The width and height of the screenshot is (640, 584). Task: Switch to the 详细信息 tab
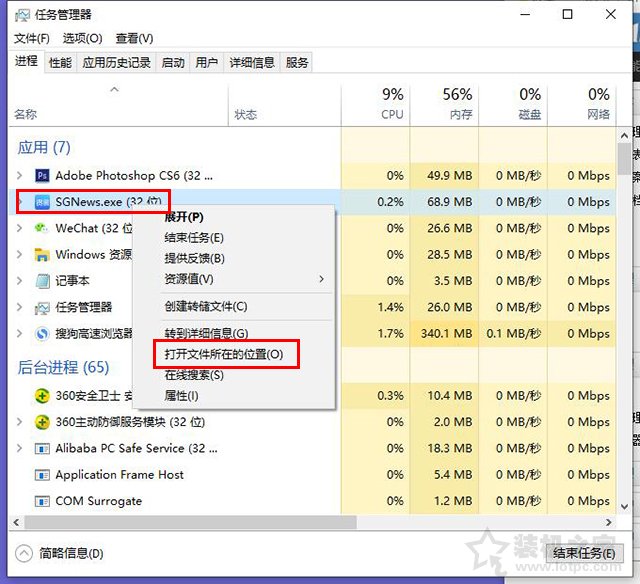tap(252, 62)
